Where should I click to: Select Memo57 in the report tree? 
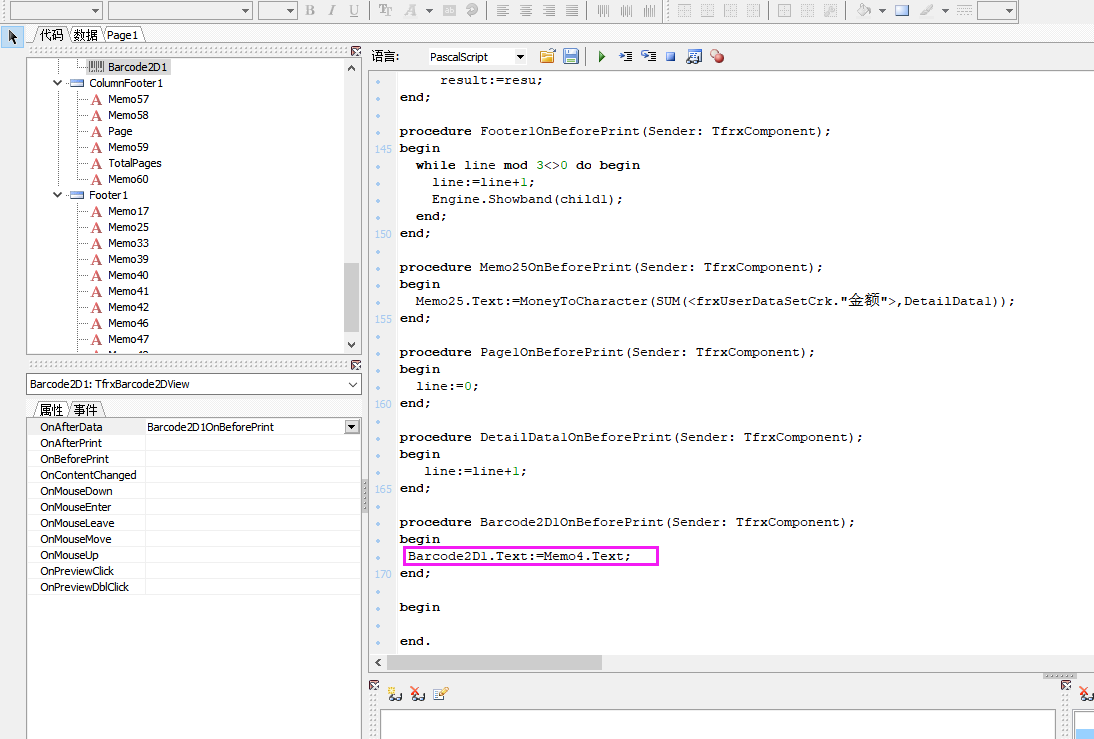[128, 99]
